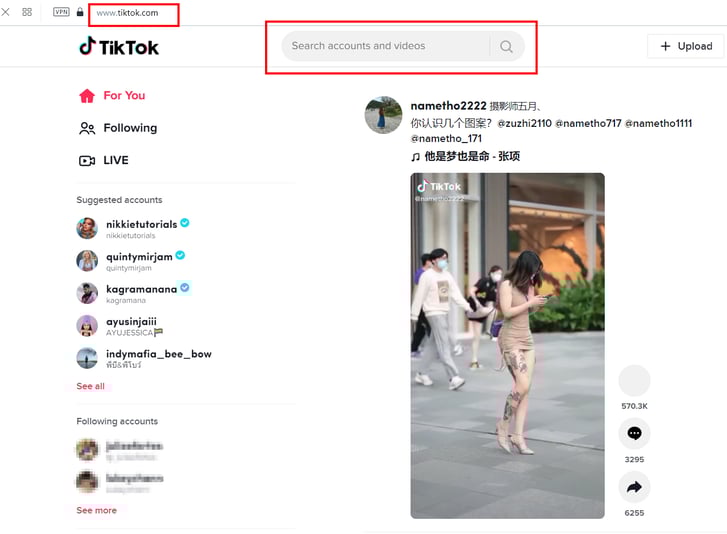727x534 pixels.
Task: Click the magnifying glass search icon
Action: pos(506,46)
